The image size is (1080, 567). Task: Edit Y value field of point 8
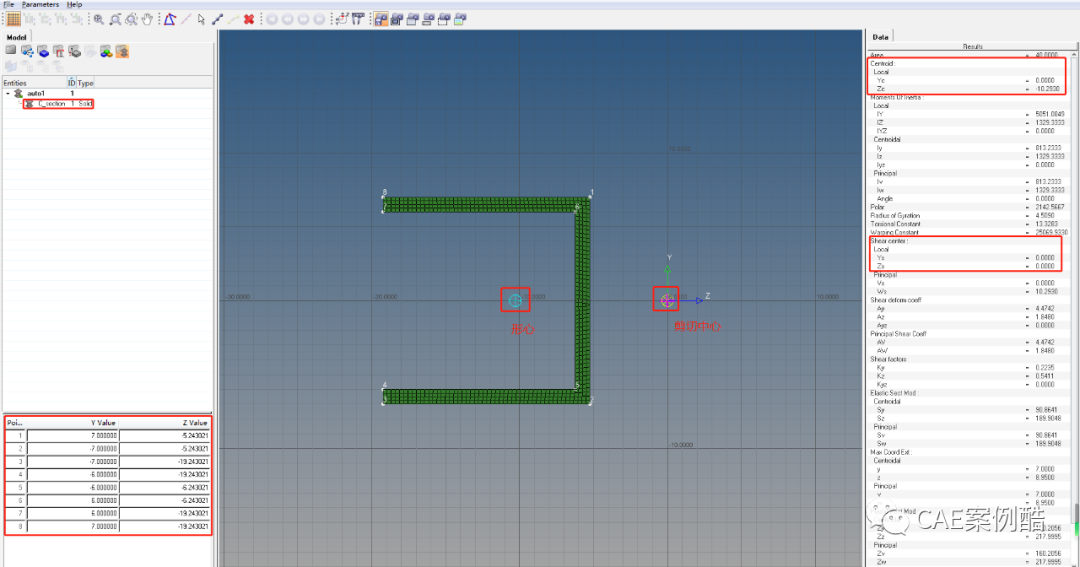click(x=73, y=526)
